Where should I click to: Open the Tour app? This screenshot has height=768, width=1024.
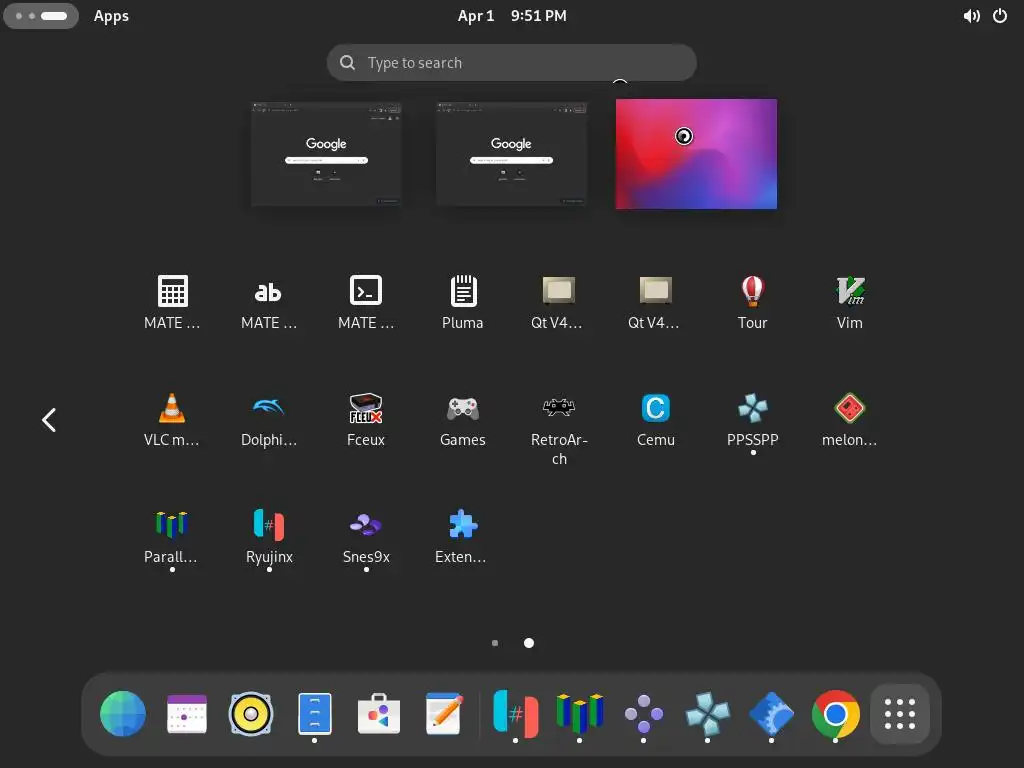pyautogui.click(x=752, y=302)
